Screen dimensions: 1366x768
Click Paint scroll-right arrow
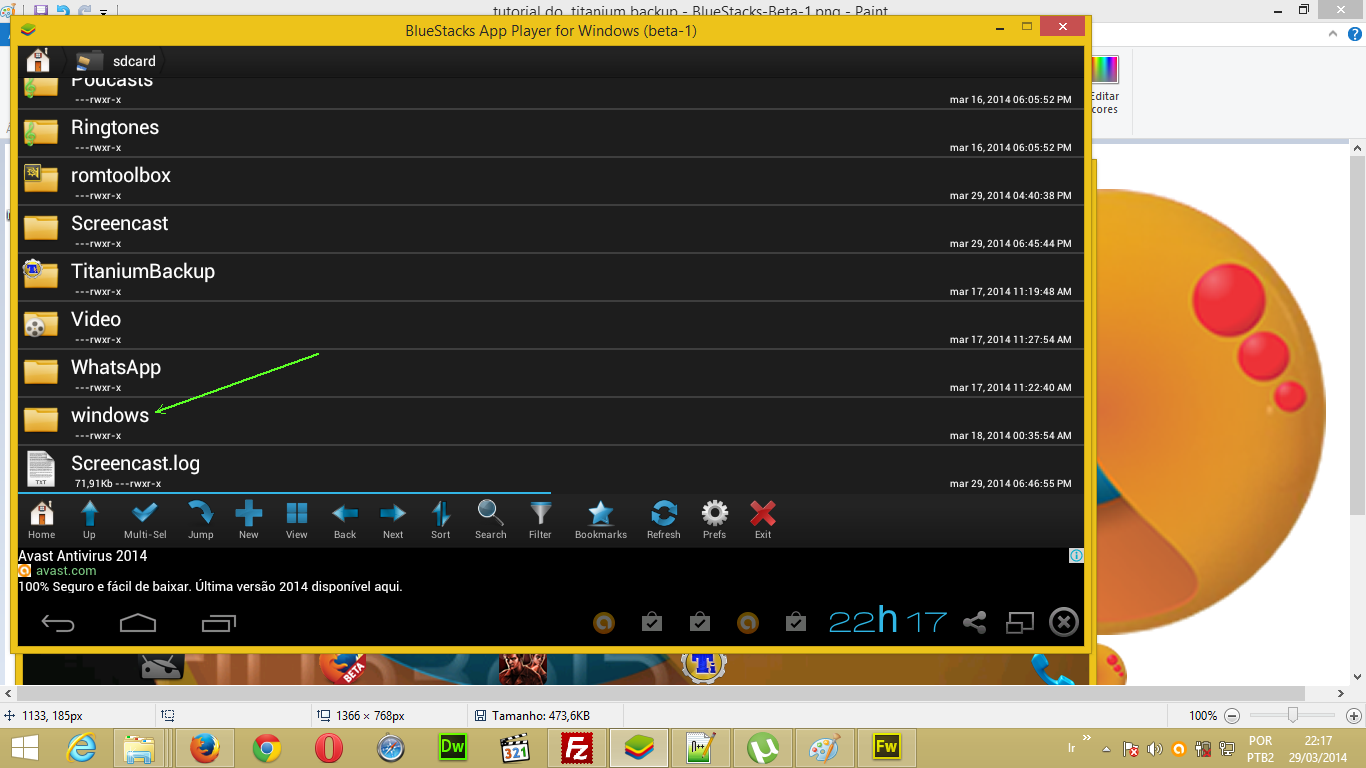point(1341,693)
